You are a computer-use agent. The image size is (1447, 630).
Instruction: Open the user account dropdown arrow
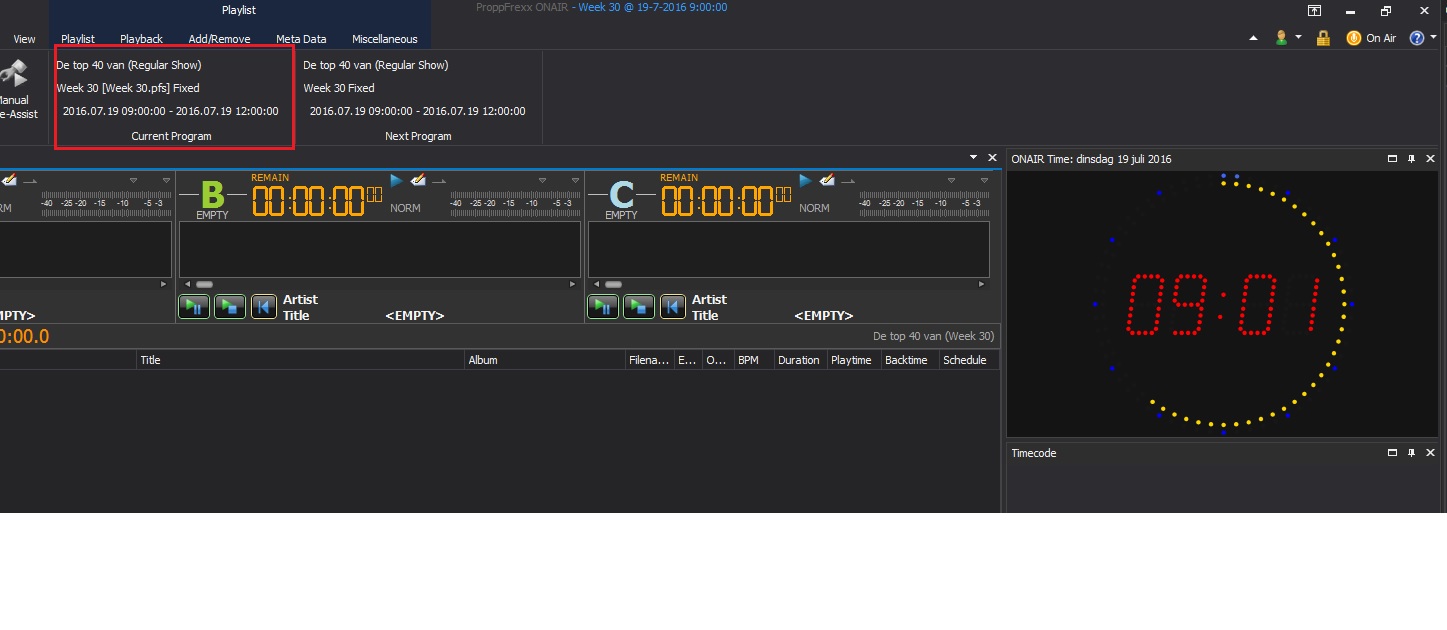tap(1298, 38)
